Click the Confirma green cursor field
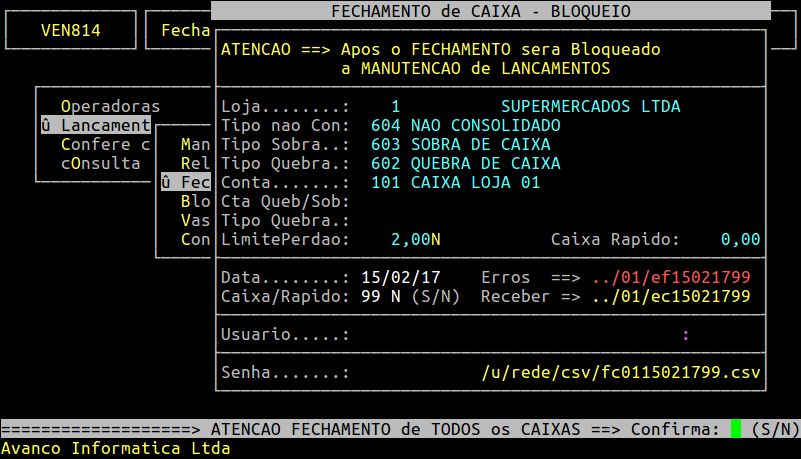The width and height of the screenshot is (801, 459). (736, 429)
